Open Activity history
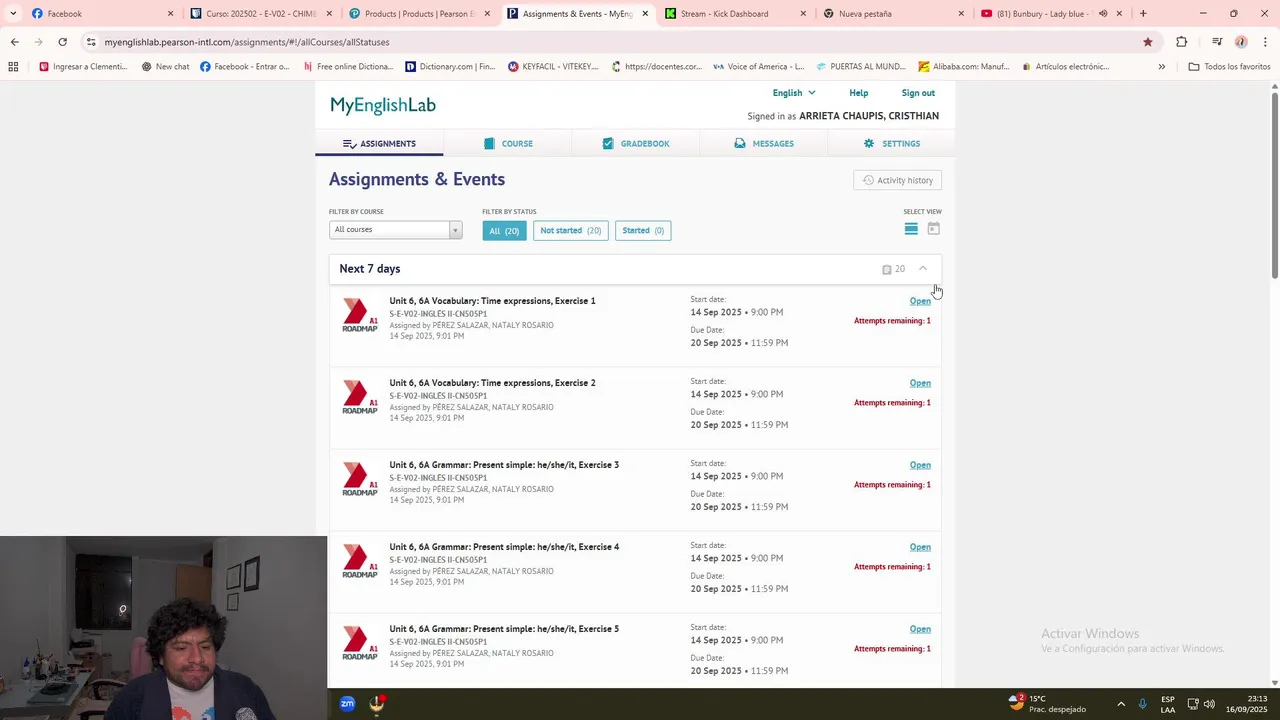This screenshot has height=720, width=1280. click(x=897, y=180)
